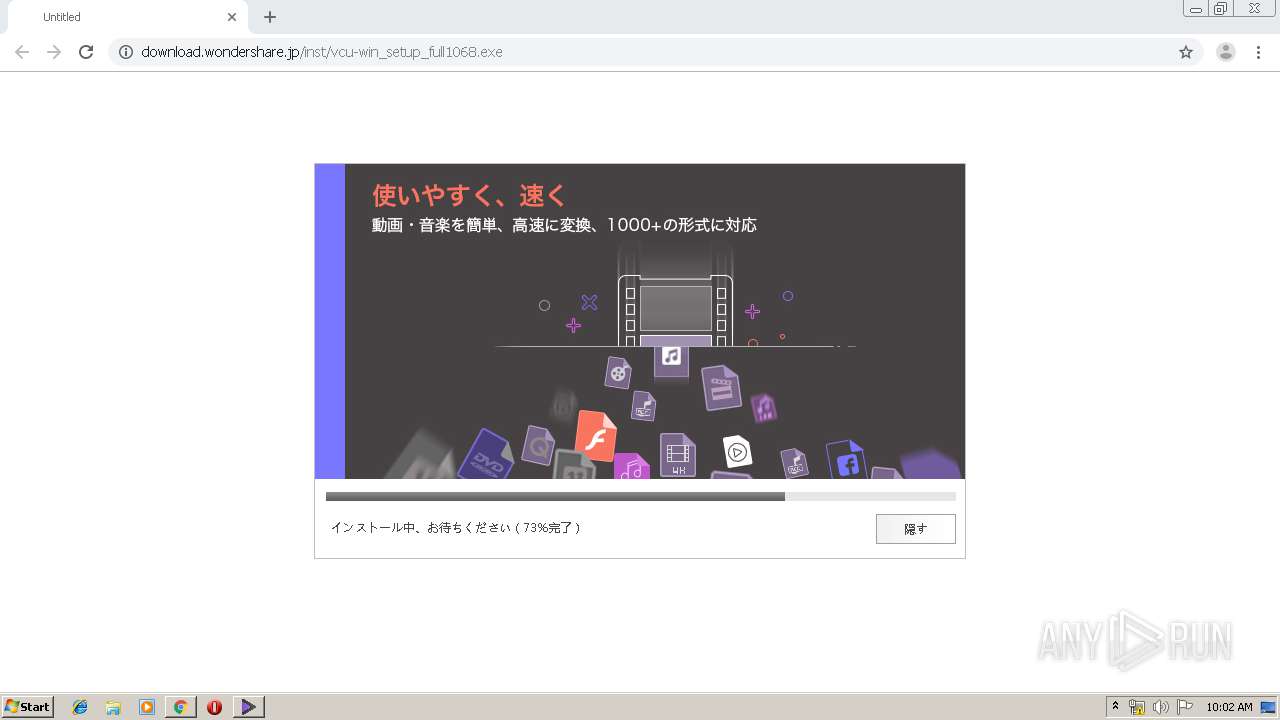Open the Action Center flag icon
The image size is (1280, 720).
pos(1185,707)
